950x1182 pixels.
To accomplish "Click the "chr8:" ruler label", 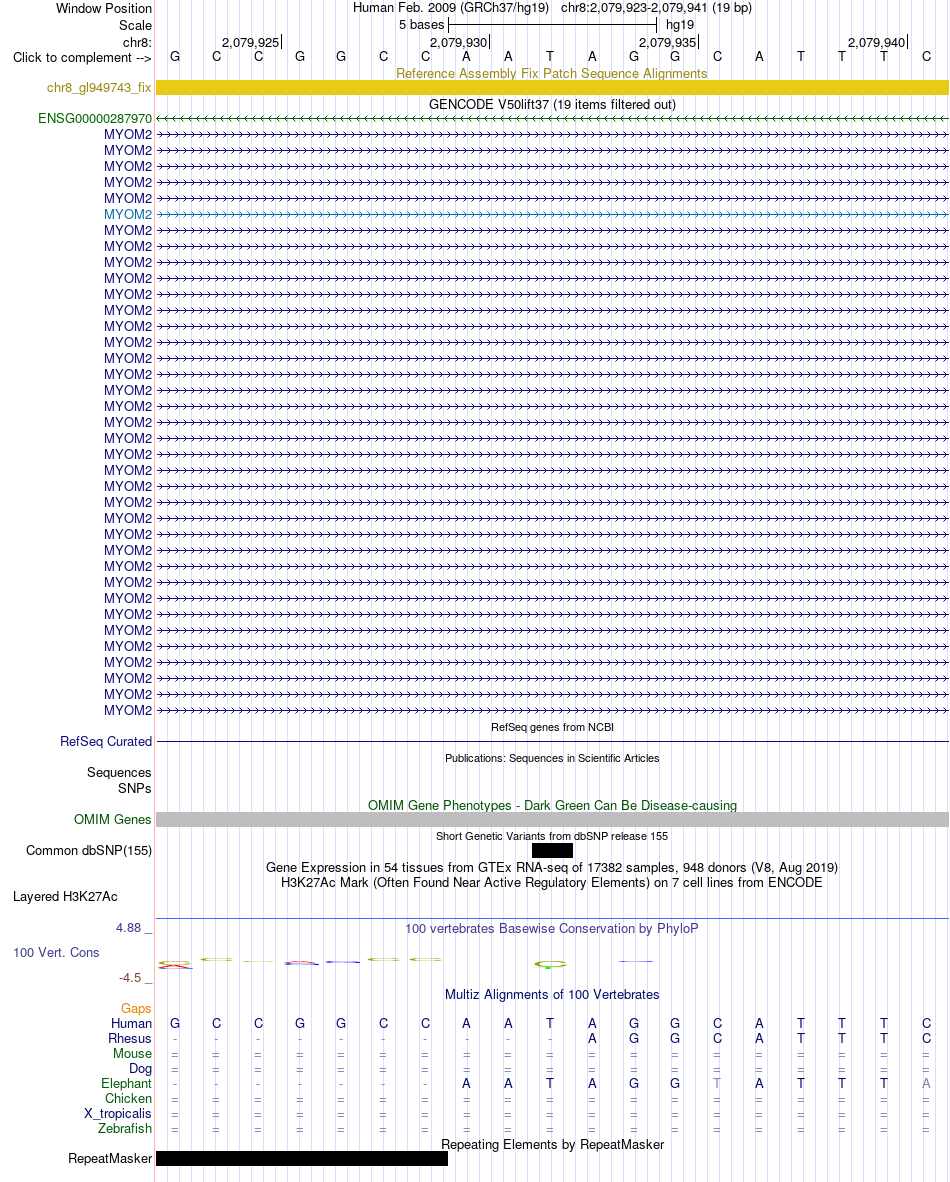I will 137,42.
